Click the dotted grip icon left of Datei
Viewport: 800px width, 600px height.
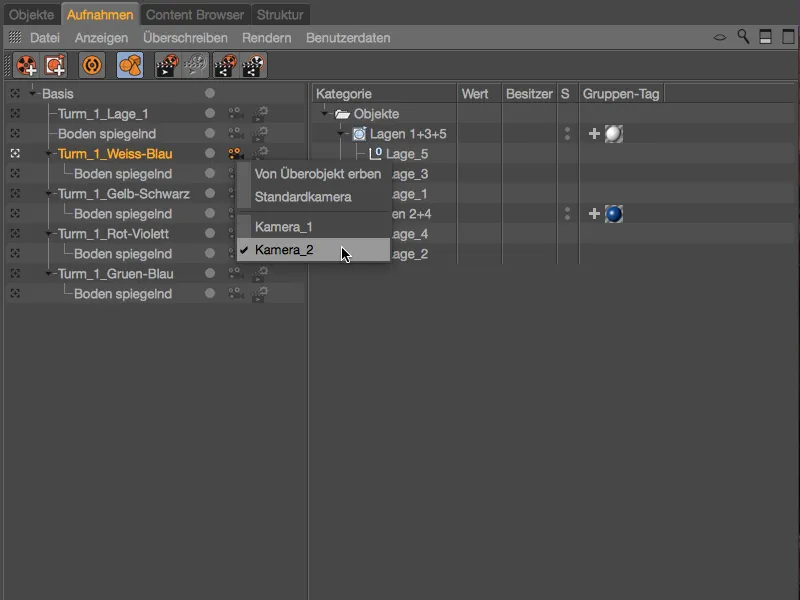click(x=15, y=37)
